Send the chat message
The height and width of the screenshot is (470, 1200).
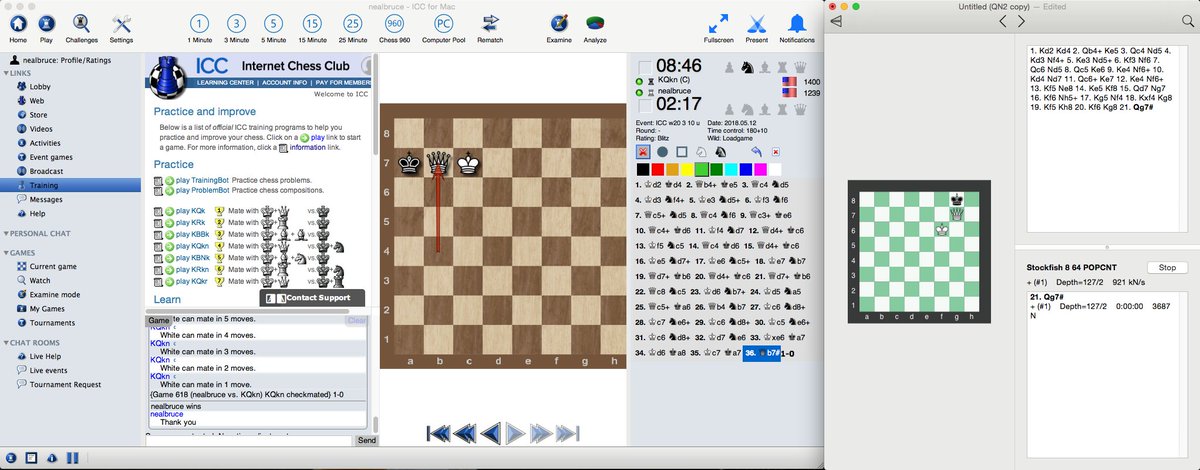367,440
